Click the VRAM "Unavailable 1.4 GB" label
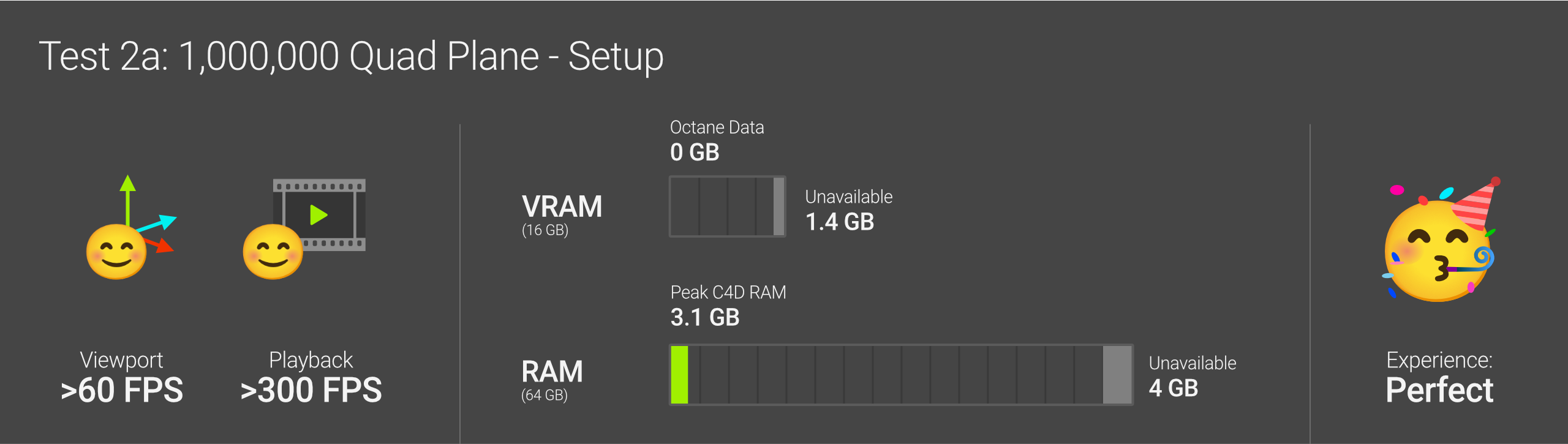1568x444 pixels. coord(848,210)
